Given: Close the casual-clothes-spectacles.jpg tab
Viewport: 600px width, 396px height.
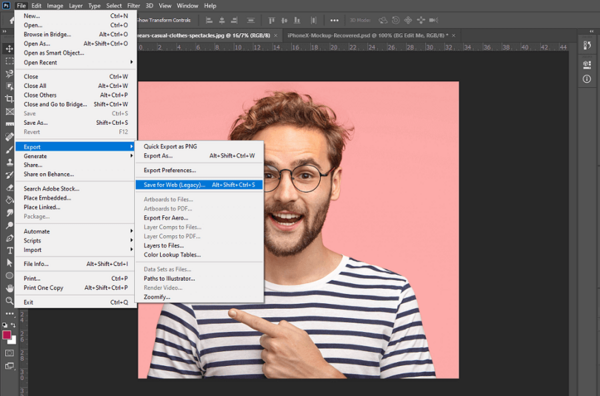Looking at the screenshot, I should (276, 36).
